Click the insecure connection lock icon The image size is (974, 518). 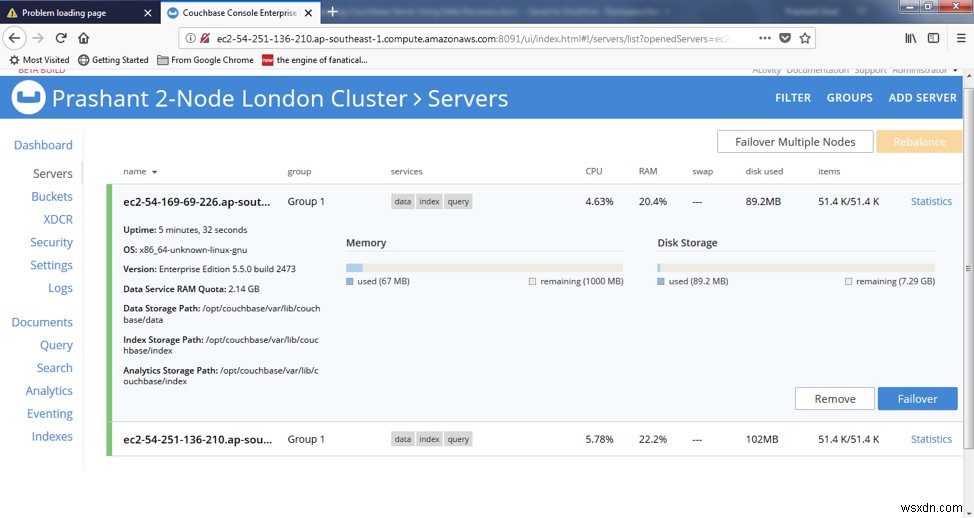[x=205, y=39]
